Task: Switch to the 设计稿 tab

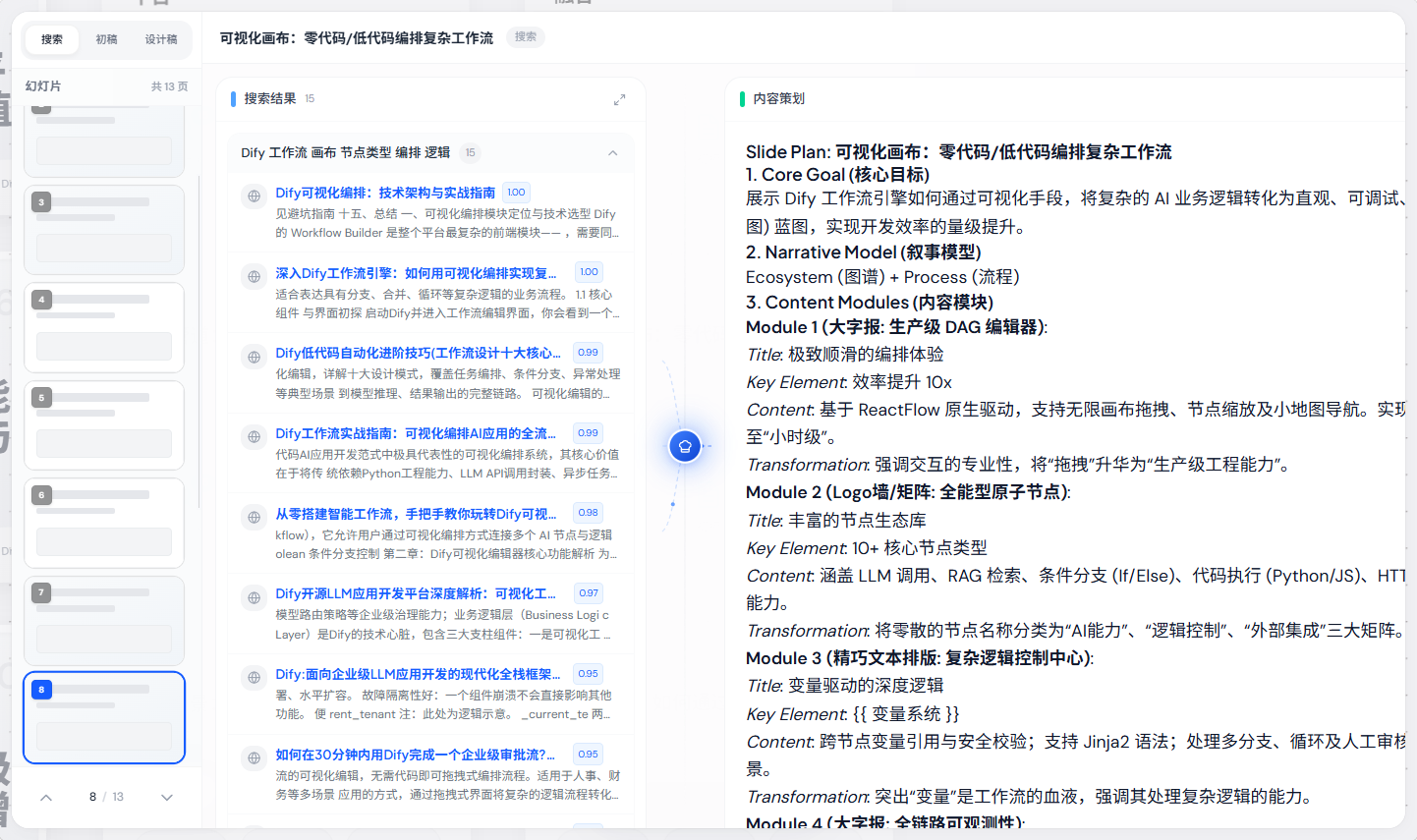Action: [x=161, y=39]
